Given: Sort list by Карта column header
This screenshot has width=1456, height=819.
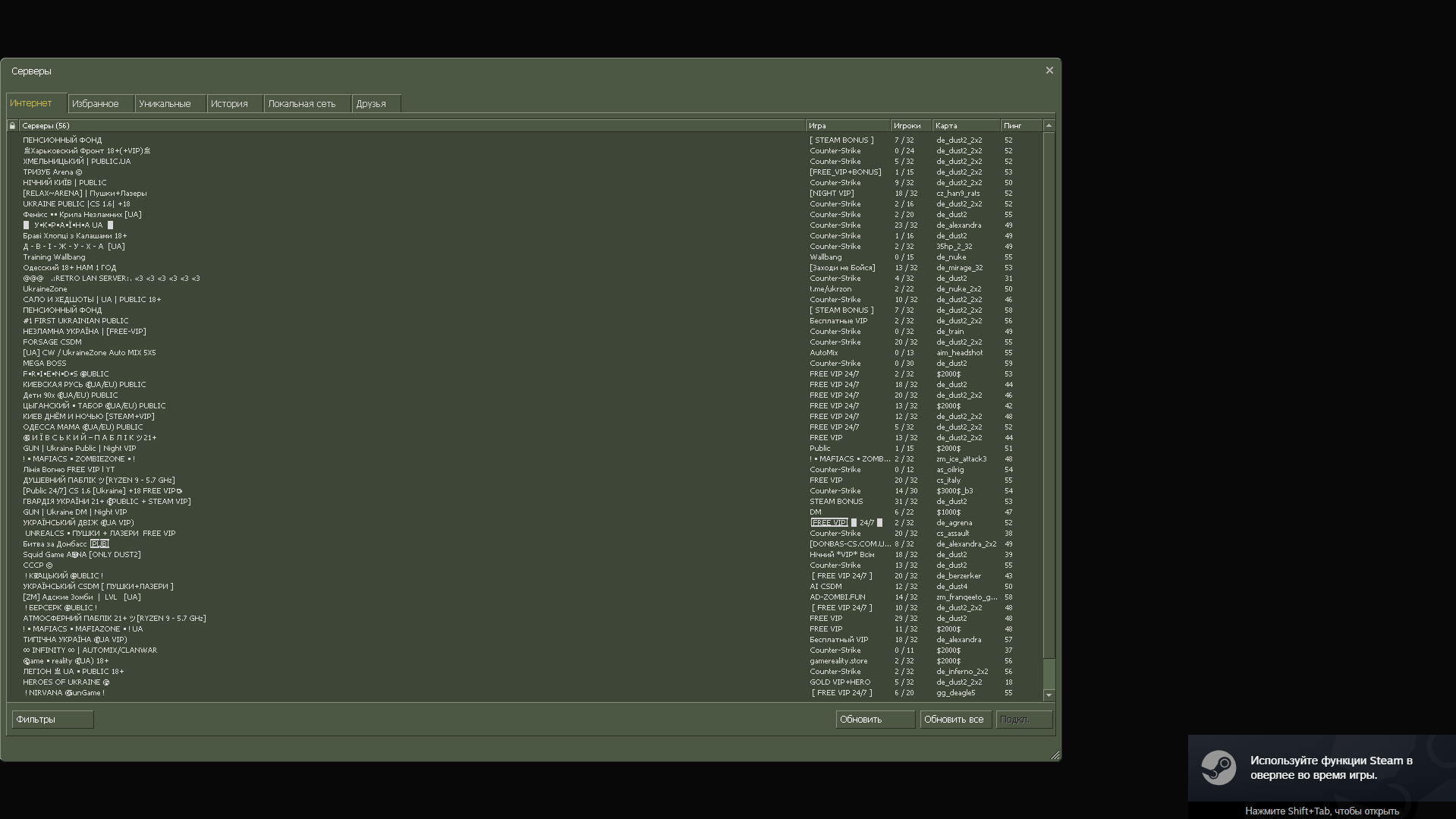Looking at the screenshot, I should tap(964, 126).
